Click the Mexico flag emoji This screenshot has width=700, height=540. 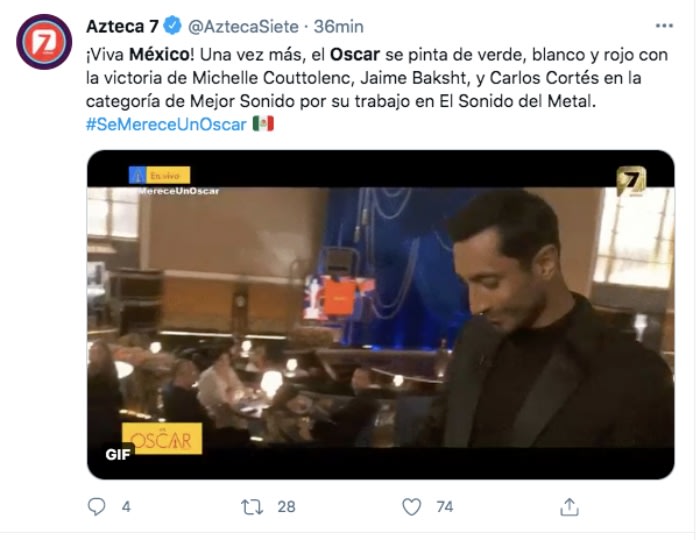pos(263,124)
